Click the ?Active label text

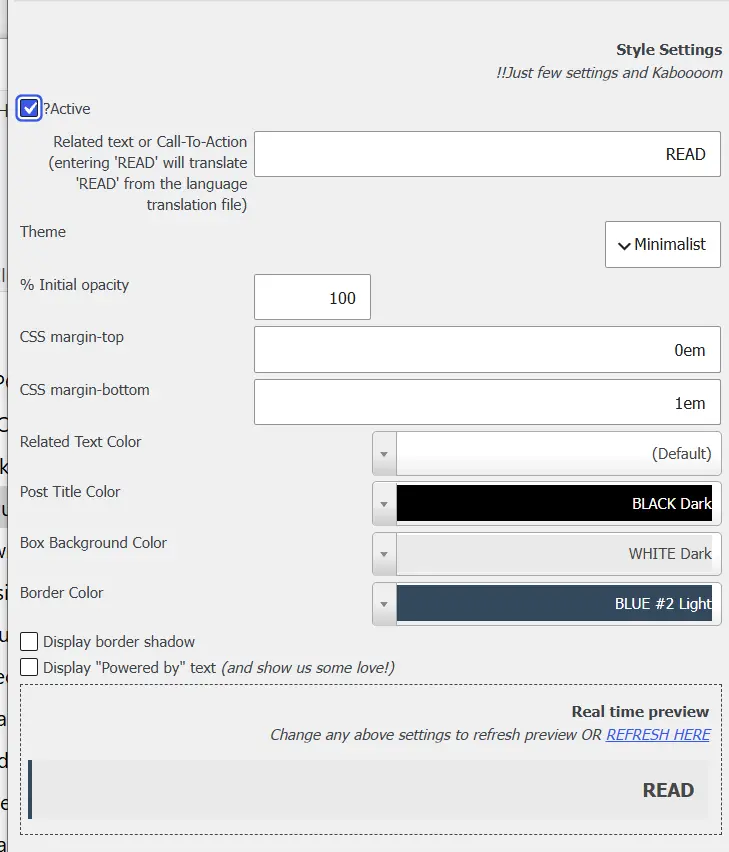[67, 109]
